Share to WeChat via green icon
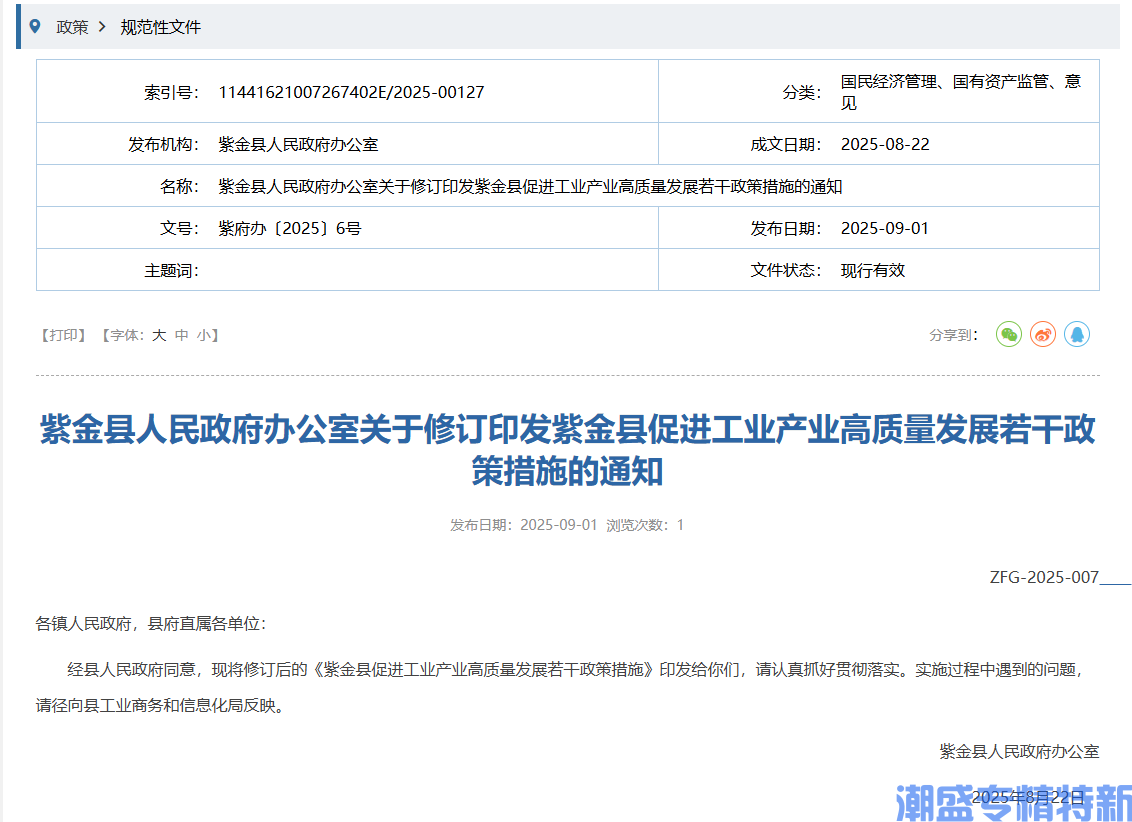The height and width of the screenshot is (822, 1132). click(1009, 334)
